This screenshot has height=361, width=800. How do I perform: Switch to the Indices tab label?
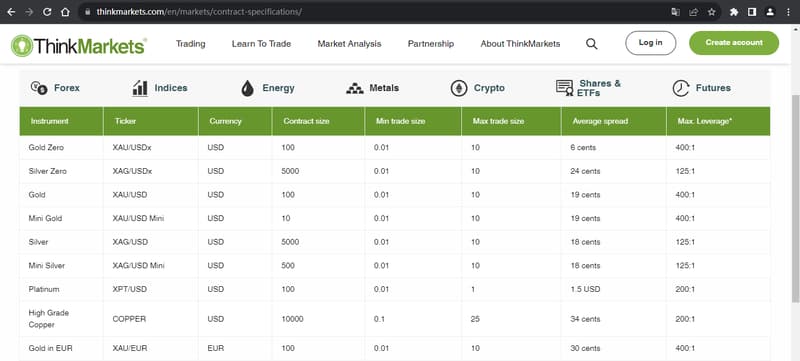(x=171, y=88)
